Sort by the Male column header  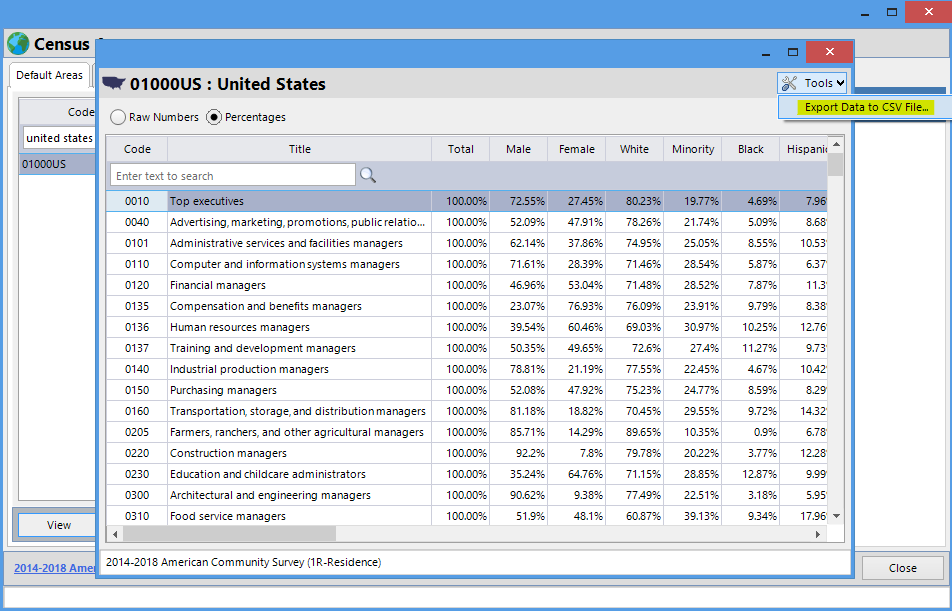518,149
